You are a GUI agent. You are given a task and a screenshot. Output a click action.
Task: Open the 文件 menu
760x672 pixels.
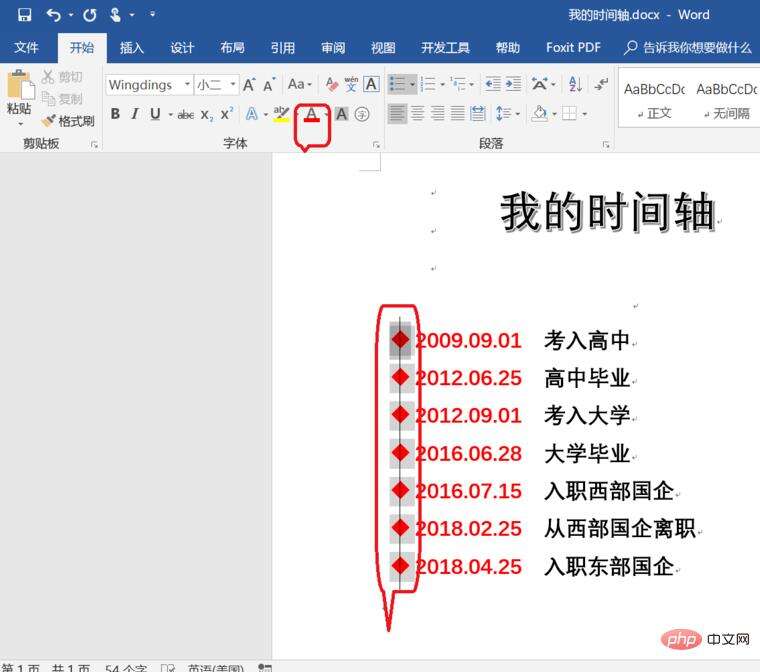point(26,48)
